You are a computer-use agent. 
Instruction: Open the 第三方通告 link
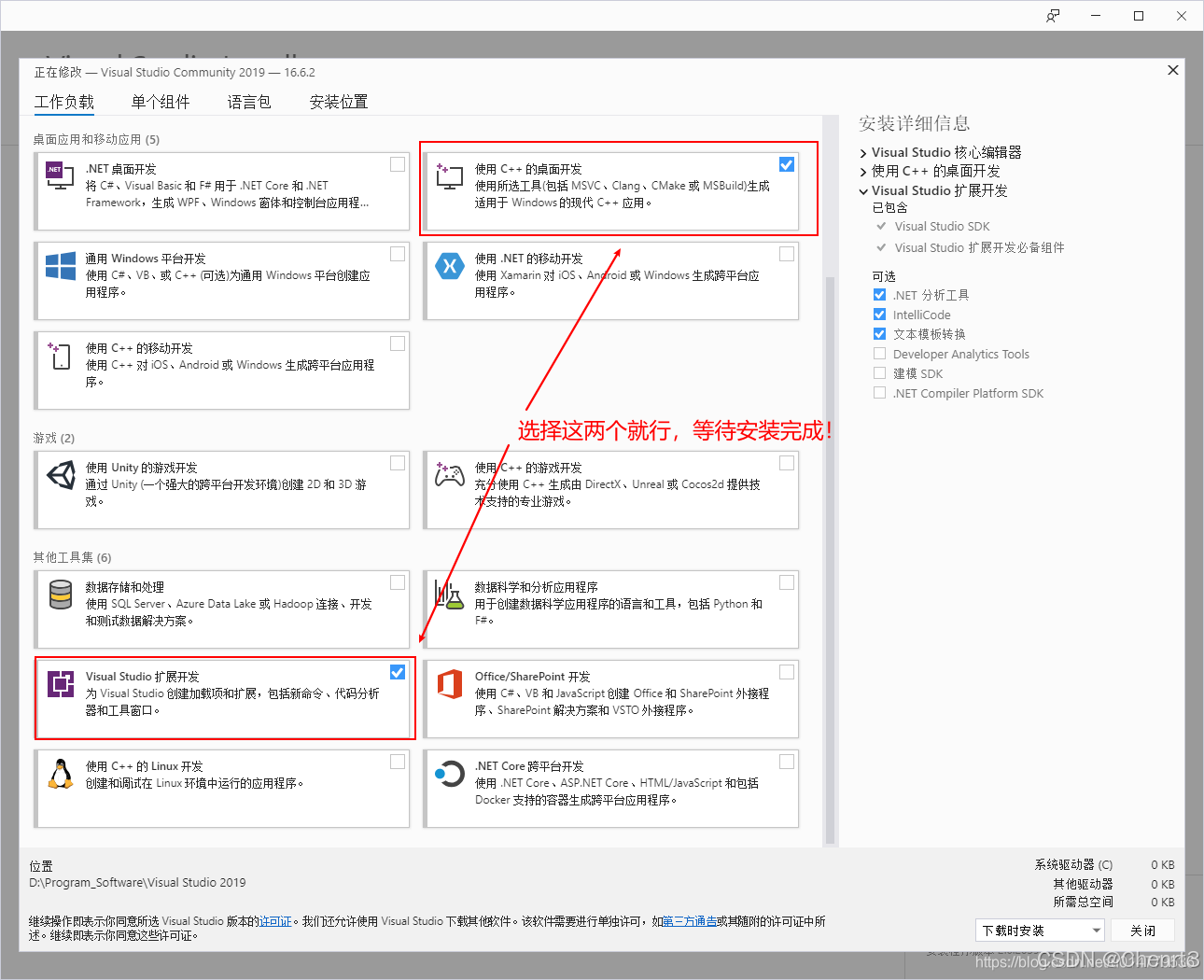click(690, 919)
